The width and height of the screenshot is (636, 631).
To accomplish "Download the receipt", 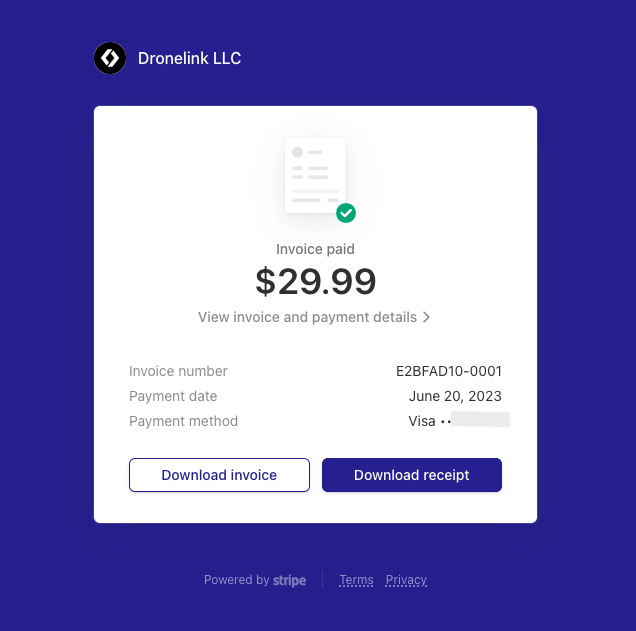I will [412, 475].
